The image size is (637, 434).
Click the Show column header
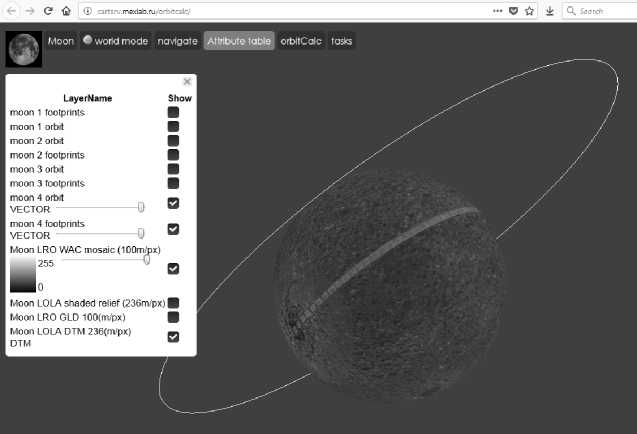tap(180, 98)
